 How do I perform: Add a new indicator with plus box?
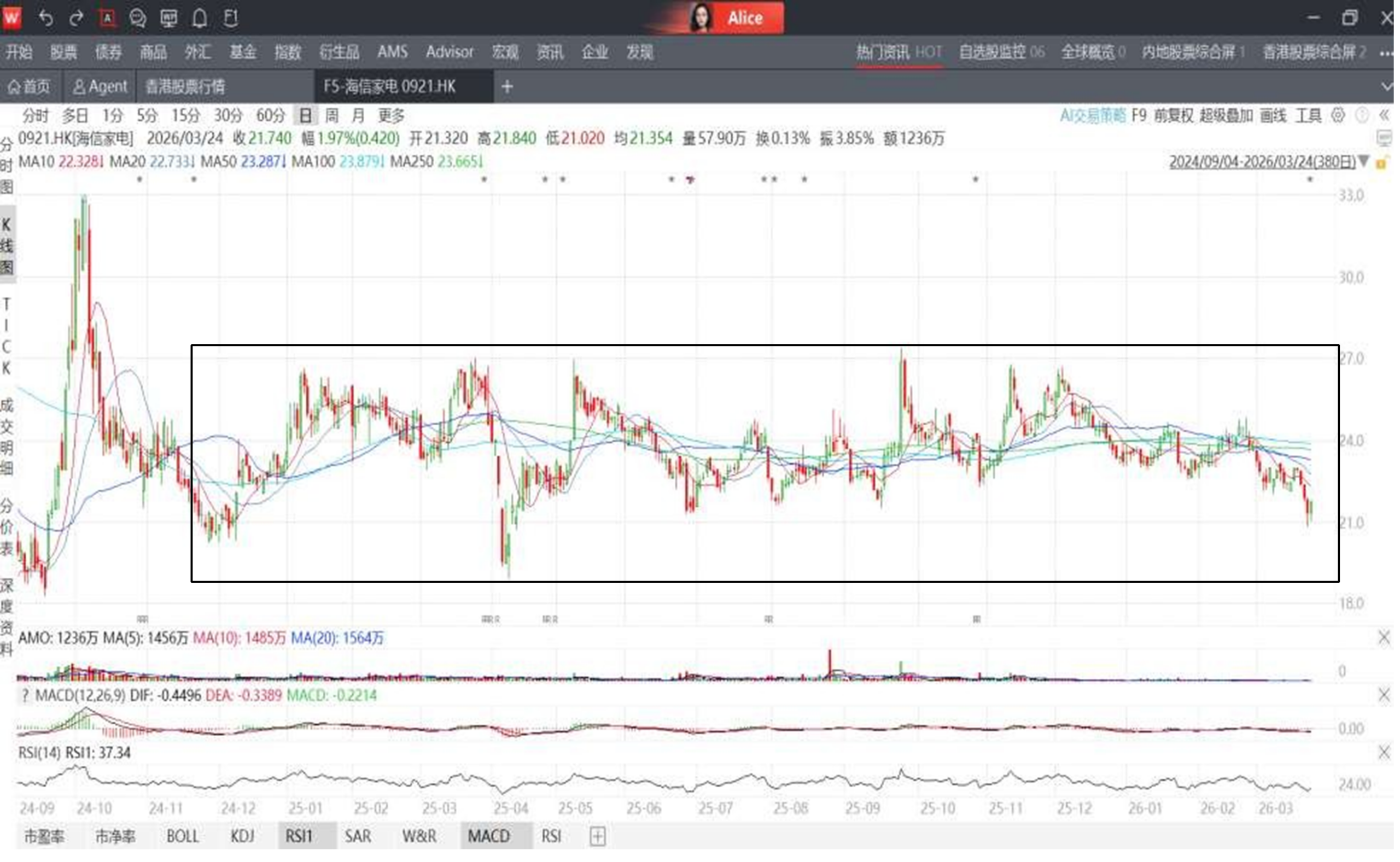coord(597,836)
